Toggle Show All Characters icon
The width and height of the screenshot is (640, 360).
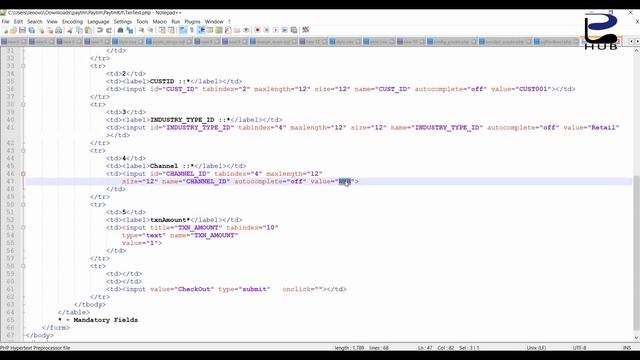(191, 30)
